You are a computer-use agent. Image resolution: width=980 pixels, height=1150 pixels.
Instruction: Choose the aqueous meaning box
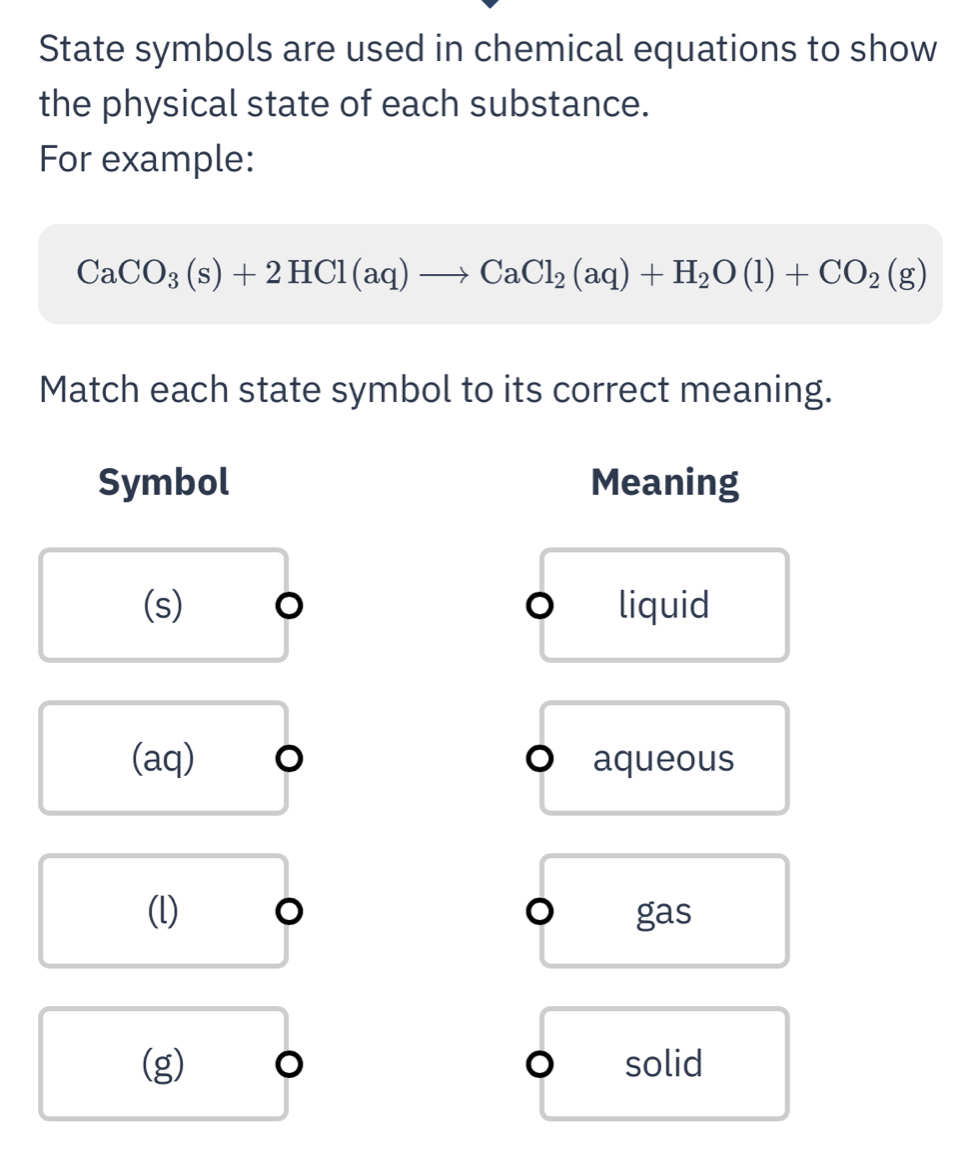click(x=663, y=758)
